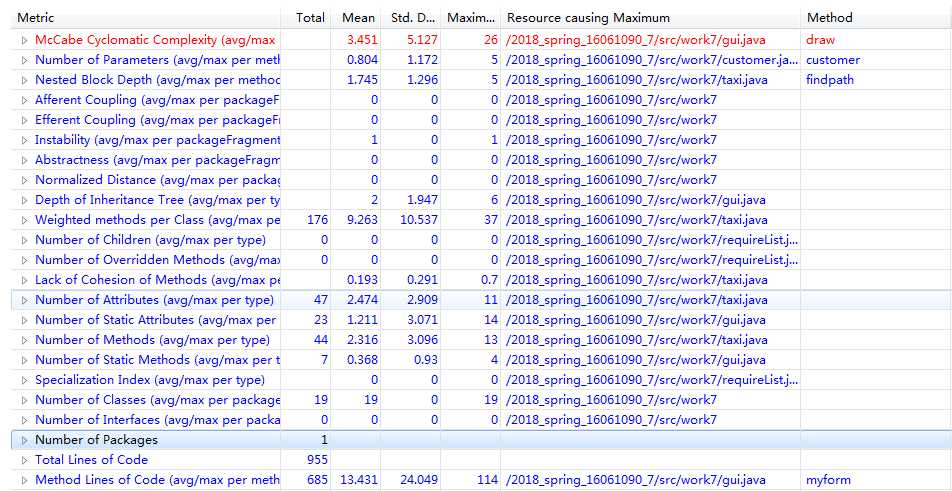Expand the Nested Block Depth row
Screen dimensions: 952x491
(24, 80)
